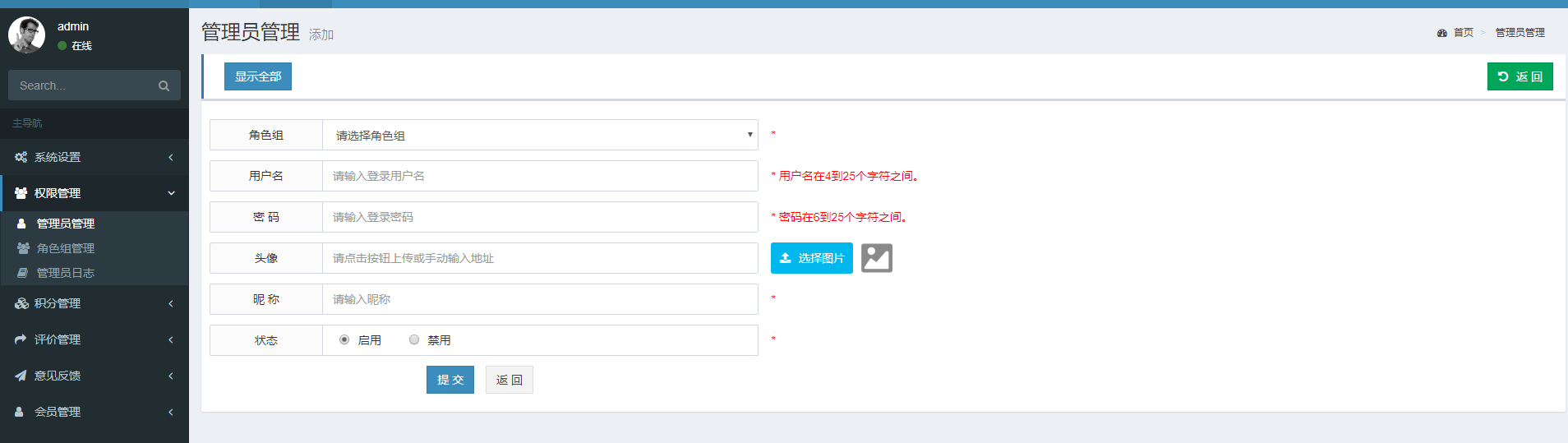The image size is (1568, 443).
Task: Click the user icon beside 管理员管理
Action: click(22, 224)
